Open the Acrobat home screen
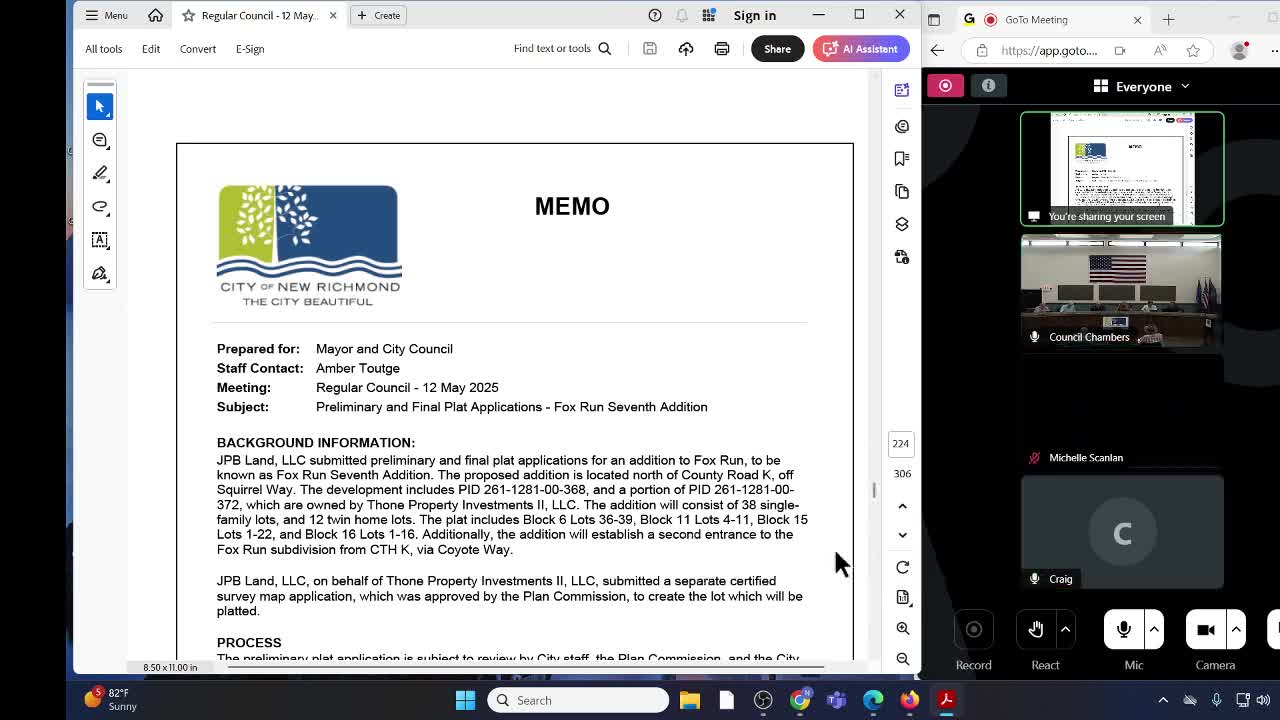 pos(155,15)
